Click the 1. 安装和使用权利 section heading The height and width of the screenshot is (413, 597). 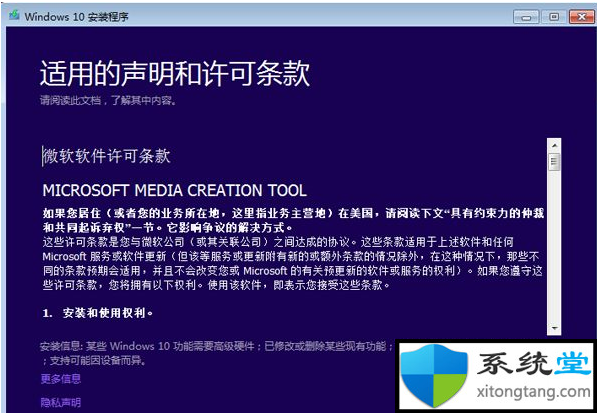click(x=98, y=313)
